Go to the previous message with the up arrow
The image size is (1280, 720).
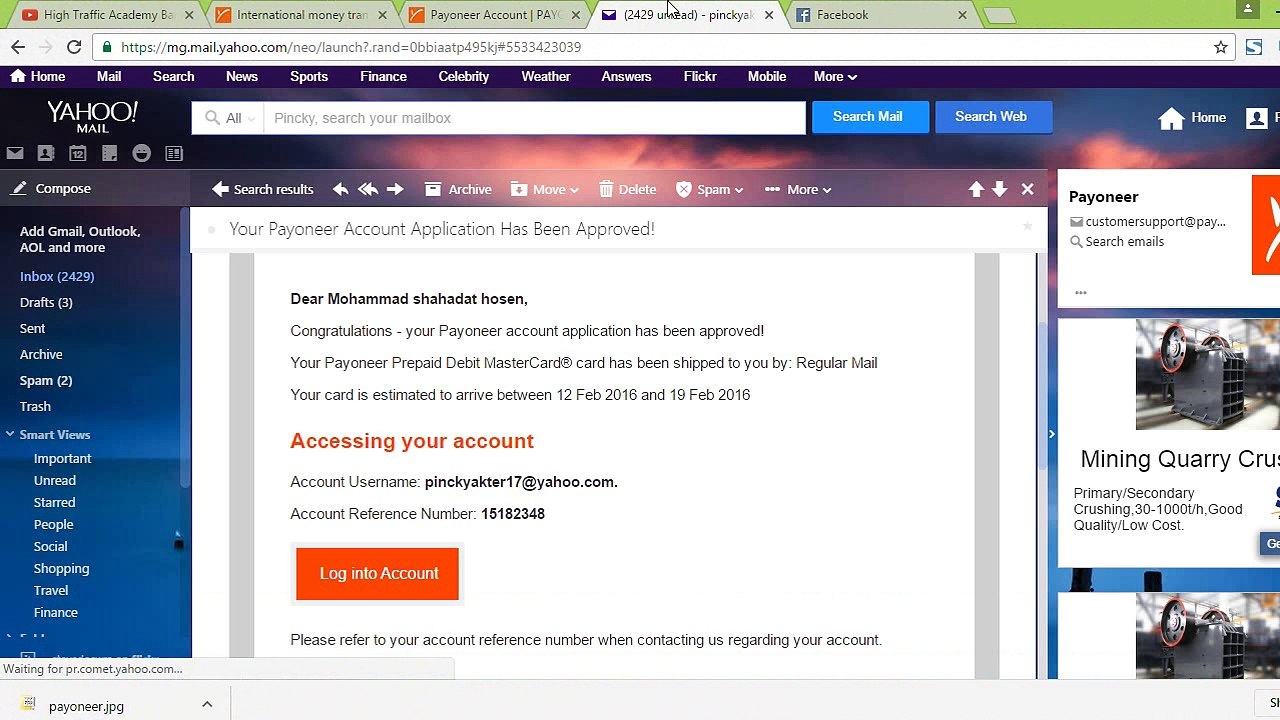[x=976, y=189]
